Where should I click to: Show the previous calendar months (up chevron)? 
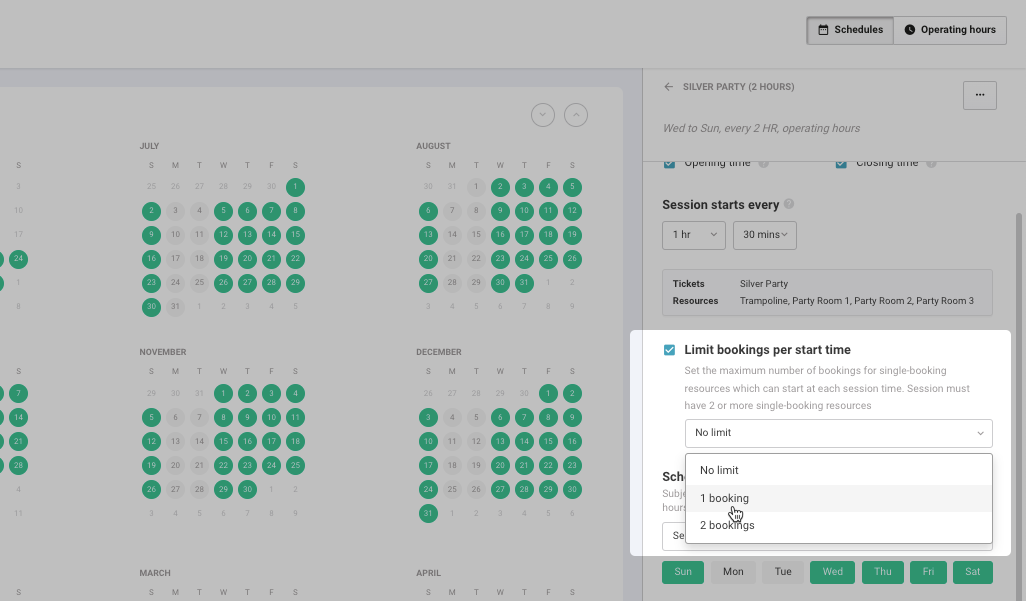pyautogui.click(x=576, y=115)
